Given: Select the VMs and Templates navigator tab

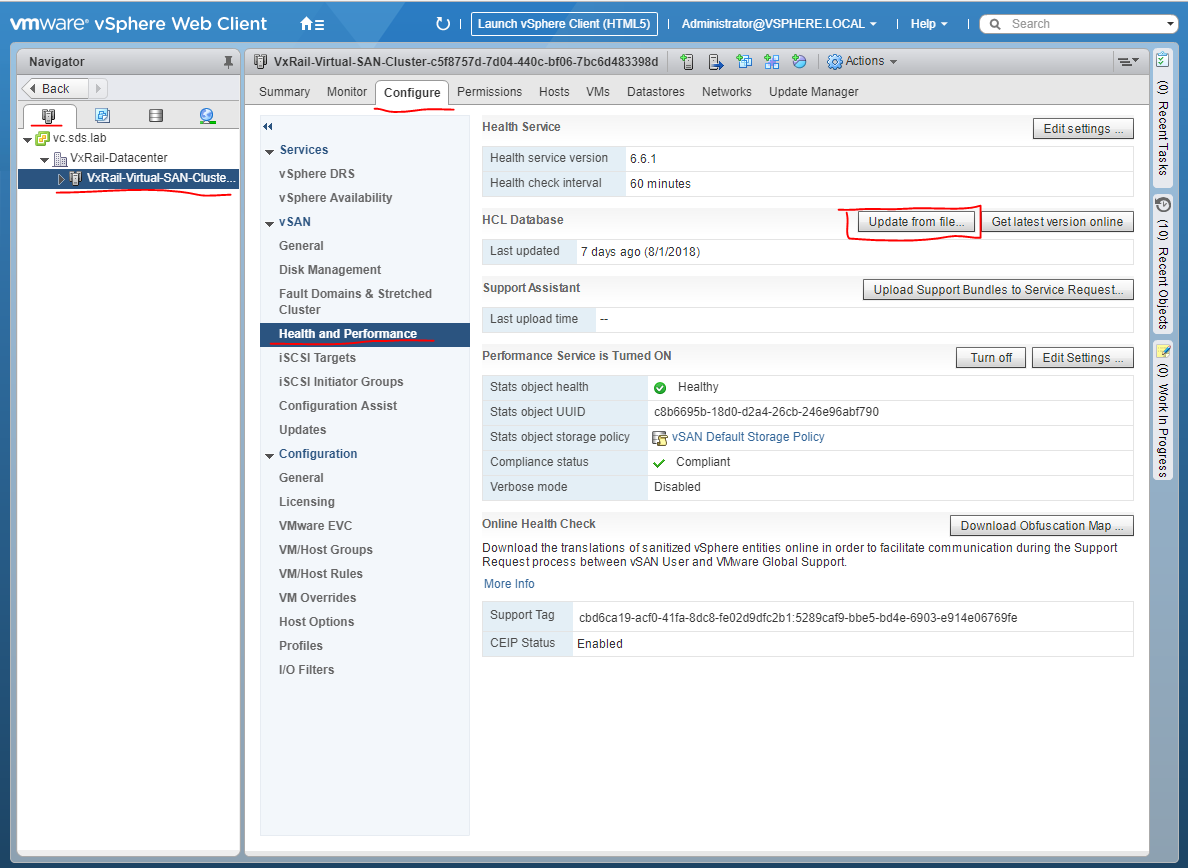Looking at the screenshot, I should [x=102, y=116].
